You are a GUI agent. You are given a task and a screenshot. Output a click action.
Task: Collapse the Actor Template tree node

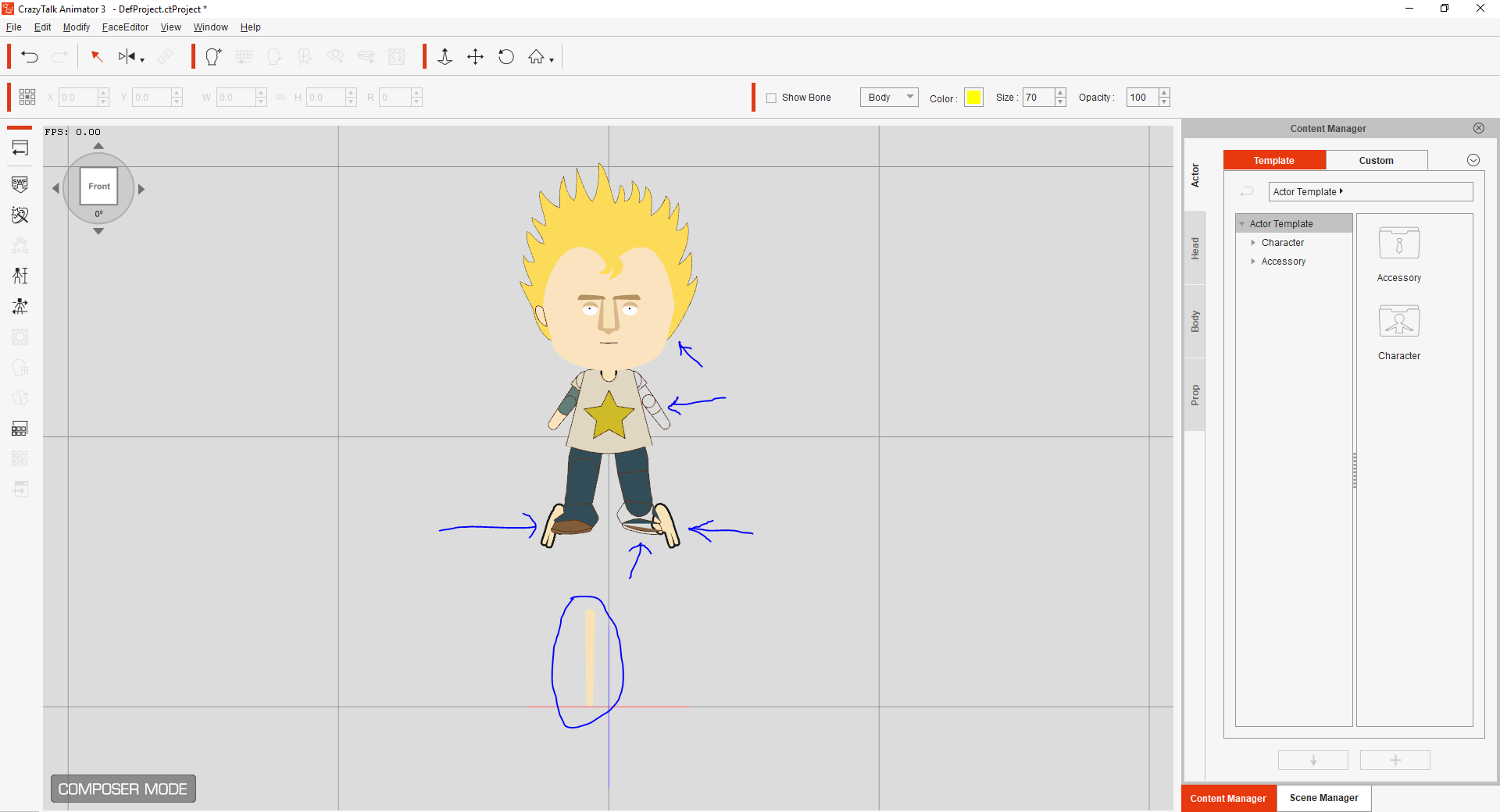[x=1242, y=224]
